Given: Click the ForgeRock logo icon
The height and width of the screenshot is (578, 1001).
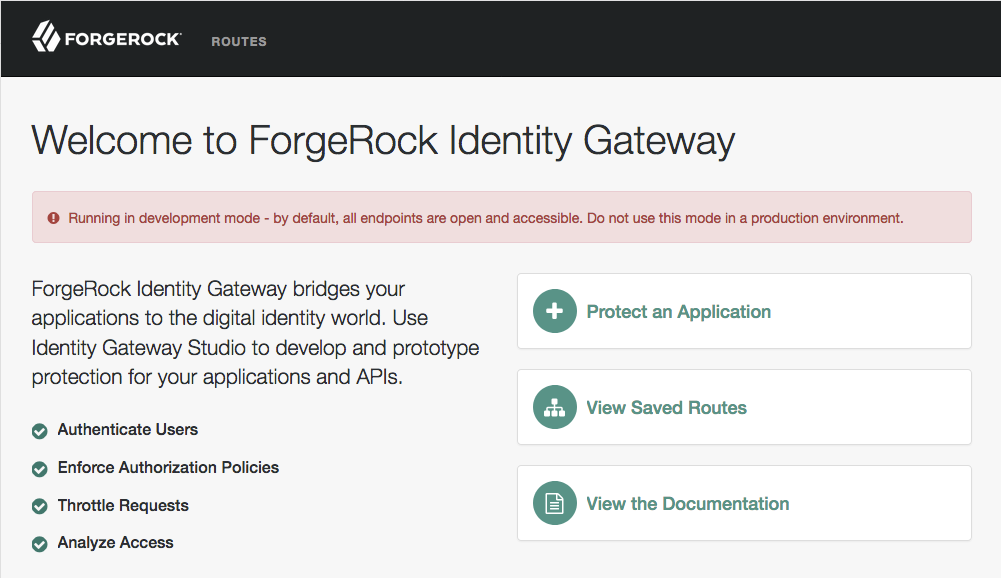Looking at the screenshot, I should [x=46, y=36].
